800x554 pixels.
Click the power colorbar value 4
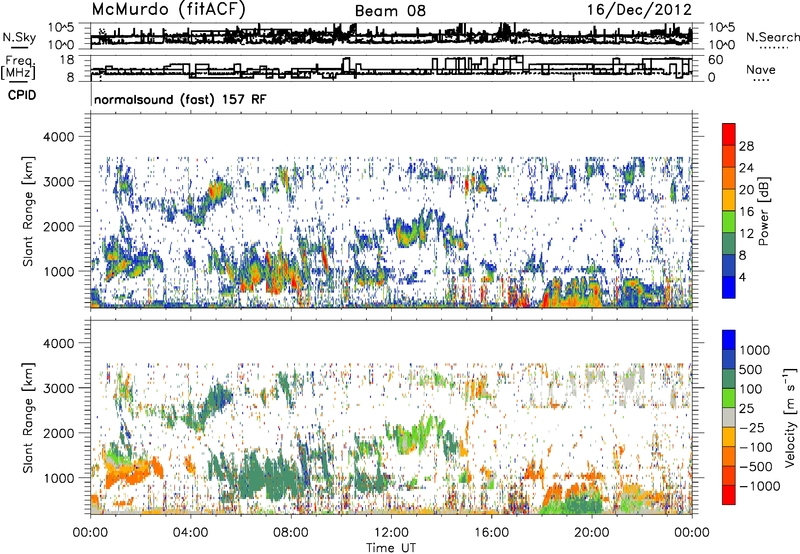tap(742, 277)
